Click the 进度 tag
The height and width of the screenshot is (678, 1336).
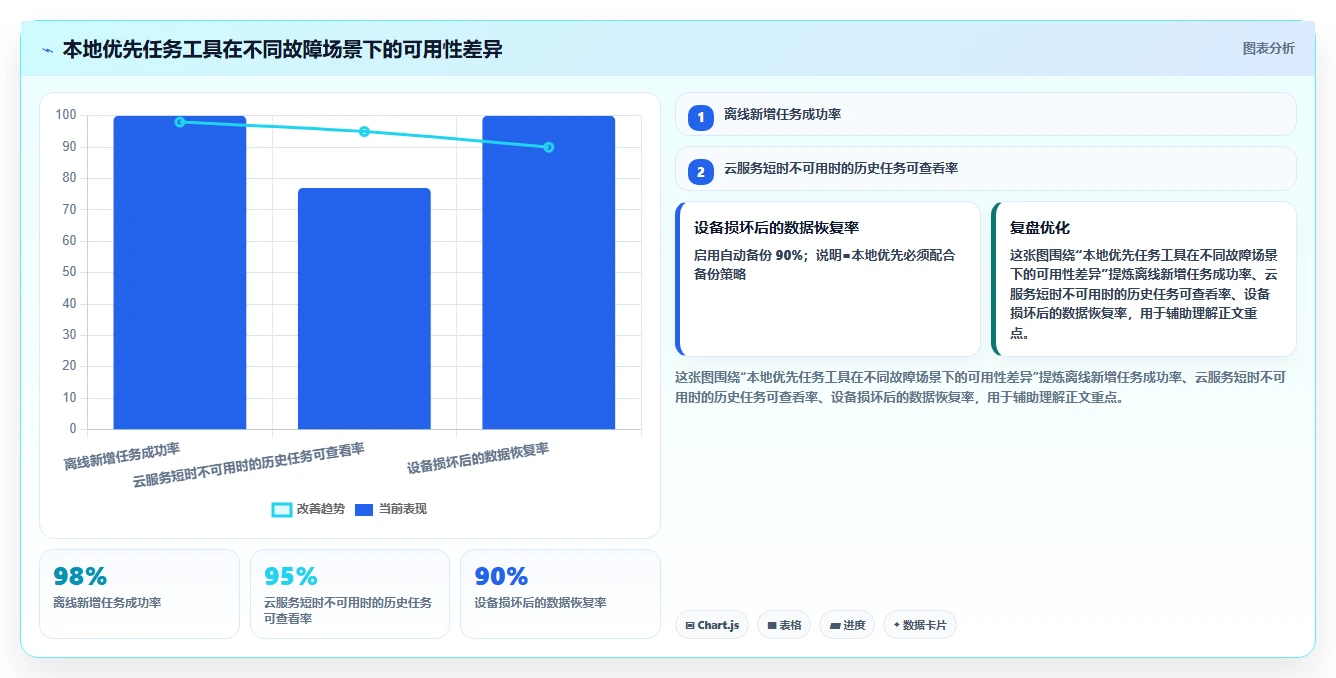pyautogui.click(x=847, y=625)
